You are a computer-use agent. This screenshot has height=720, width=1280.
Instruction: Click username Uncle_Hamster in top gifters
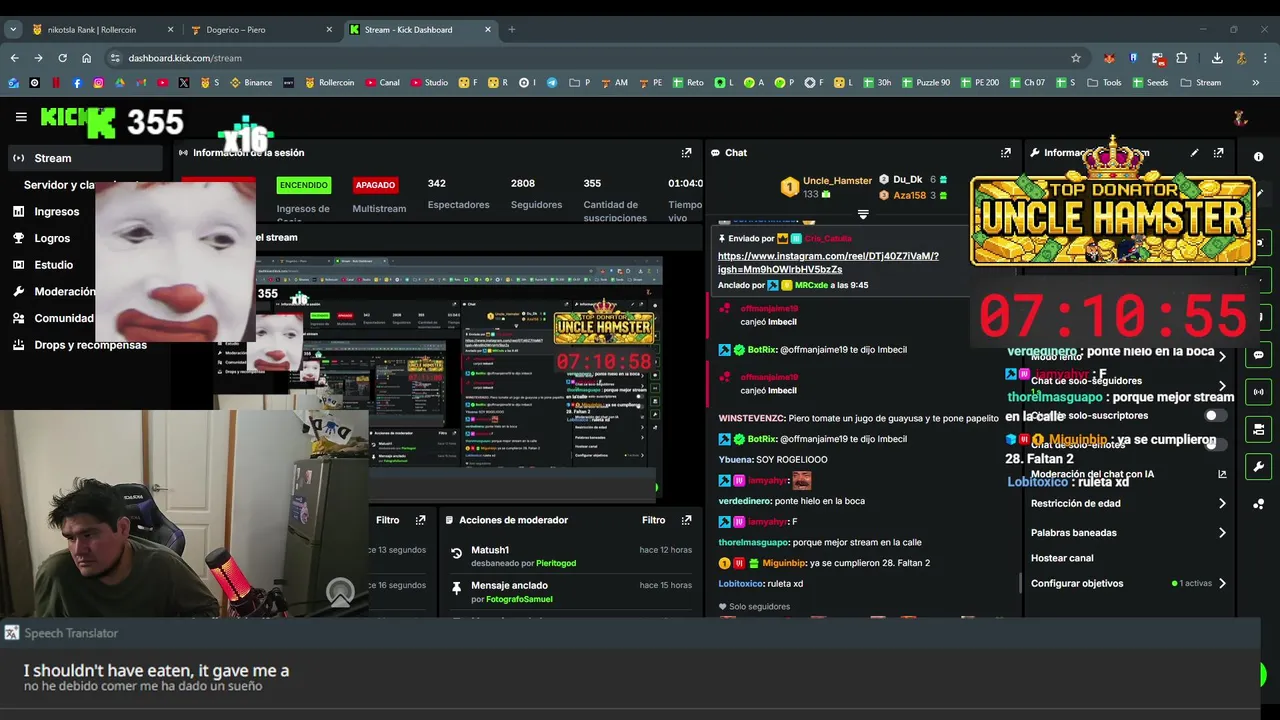point(838,180)
